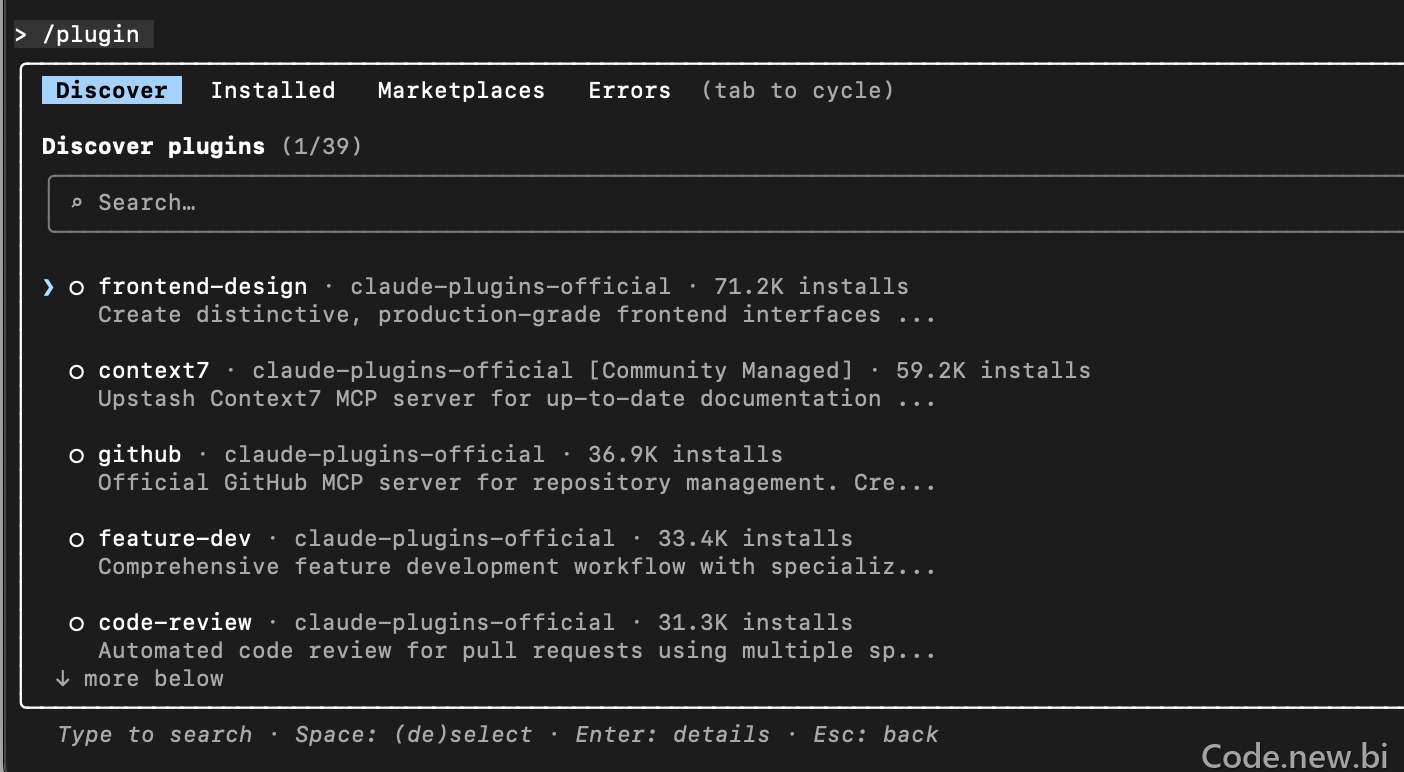The height and width of the screenshot is (772, 1404).
Task: Switch to the Installed tab
Action: point(273,90)
